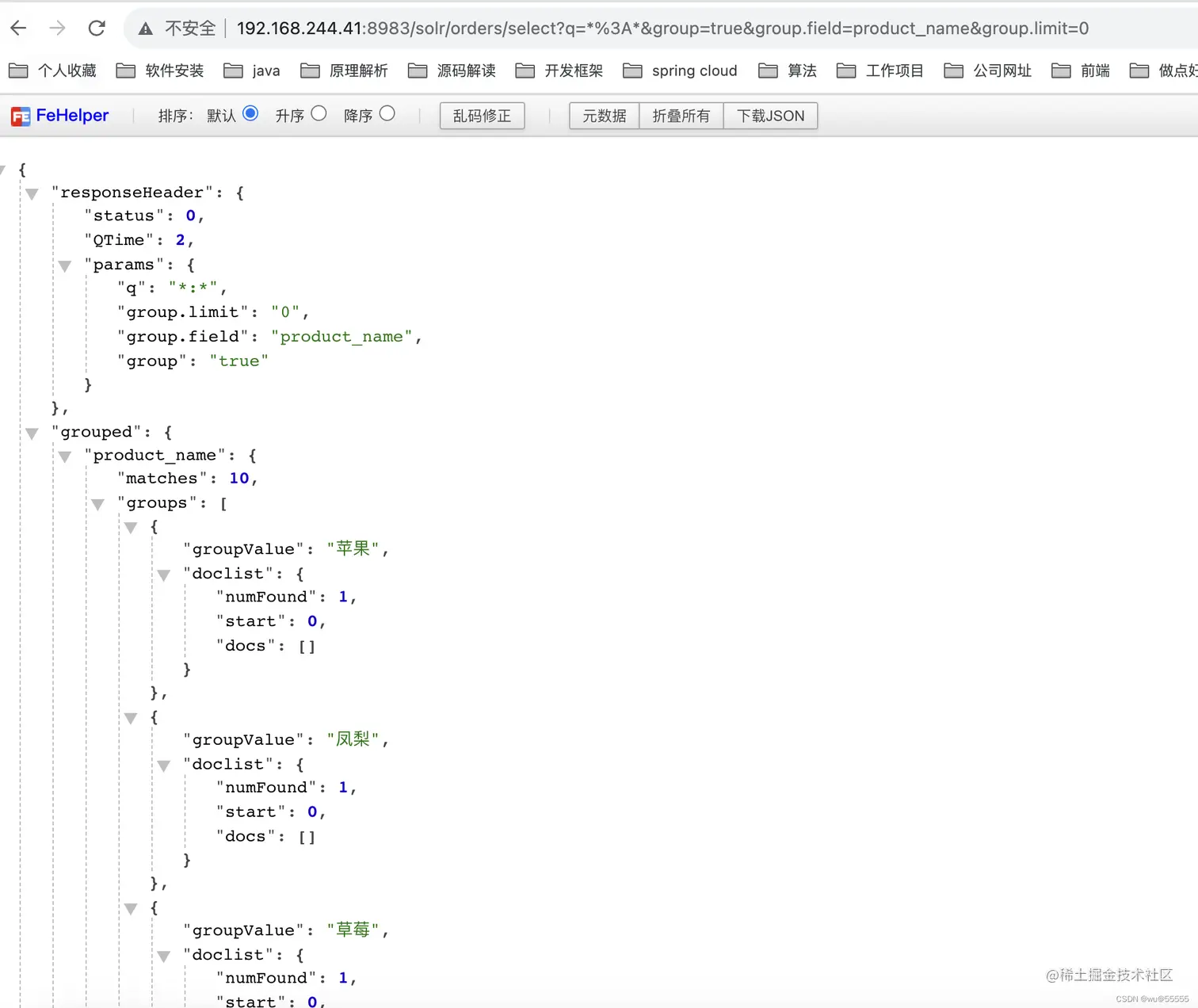
Task: Click the browser forward arrow
Action: (x=57, y=29)
